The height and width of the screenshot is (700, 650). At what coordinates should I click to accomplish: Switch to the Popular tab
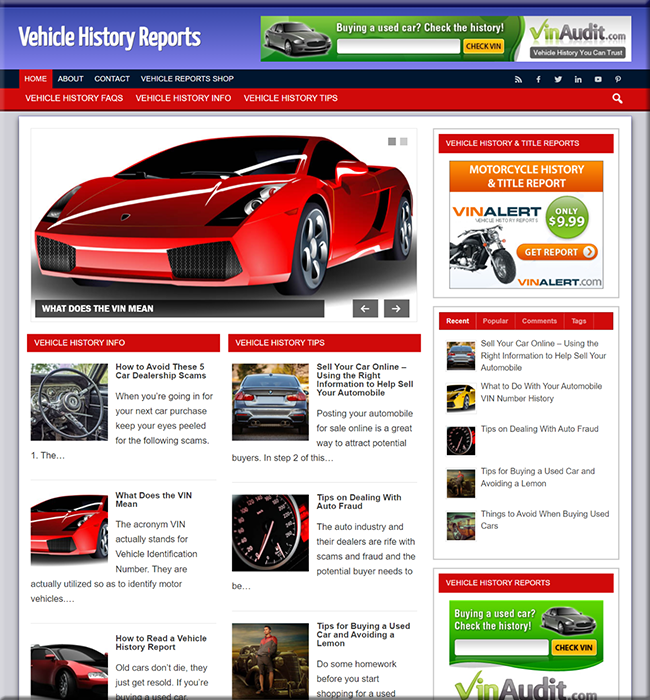(495, 321)
